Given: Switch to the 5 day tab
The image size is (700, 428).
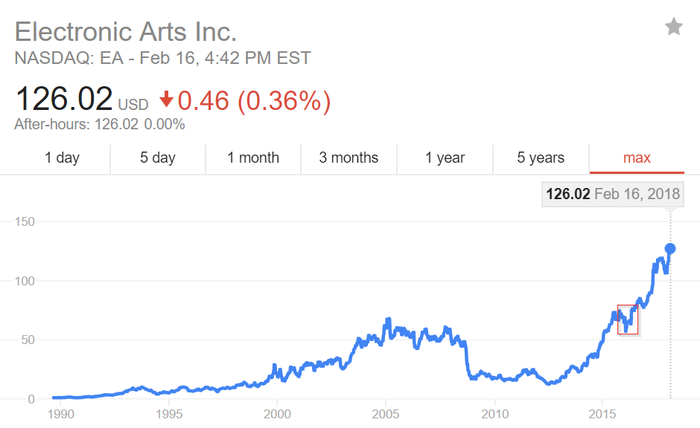Looking at the screenshot, I should point(157,158).
